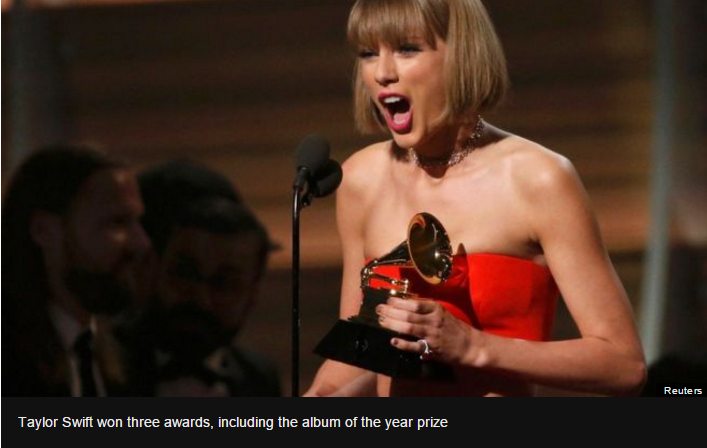Click the dark caption bar below the photo
Image resolution: width=707 pixels, height=448 pixels.
pyautogui.click(x=354, y=422)
